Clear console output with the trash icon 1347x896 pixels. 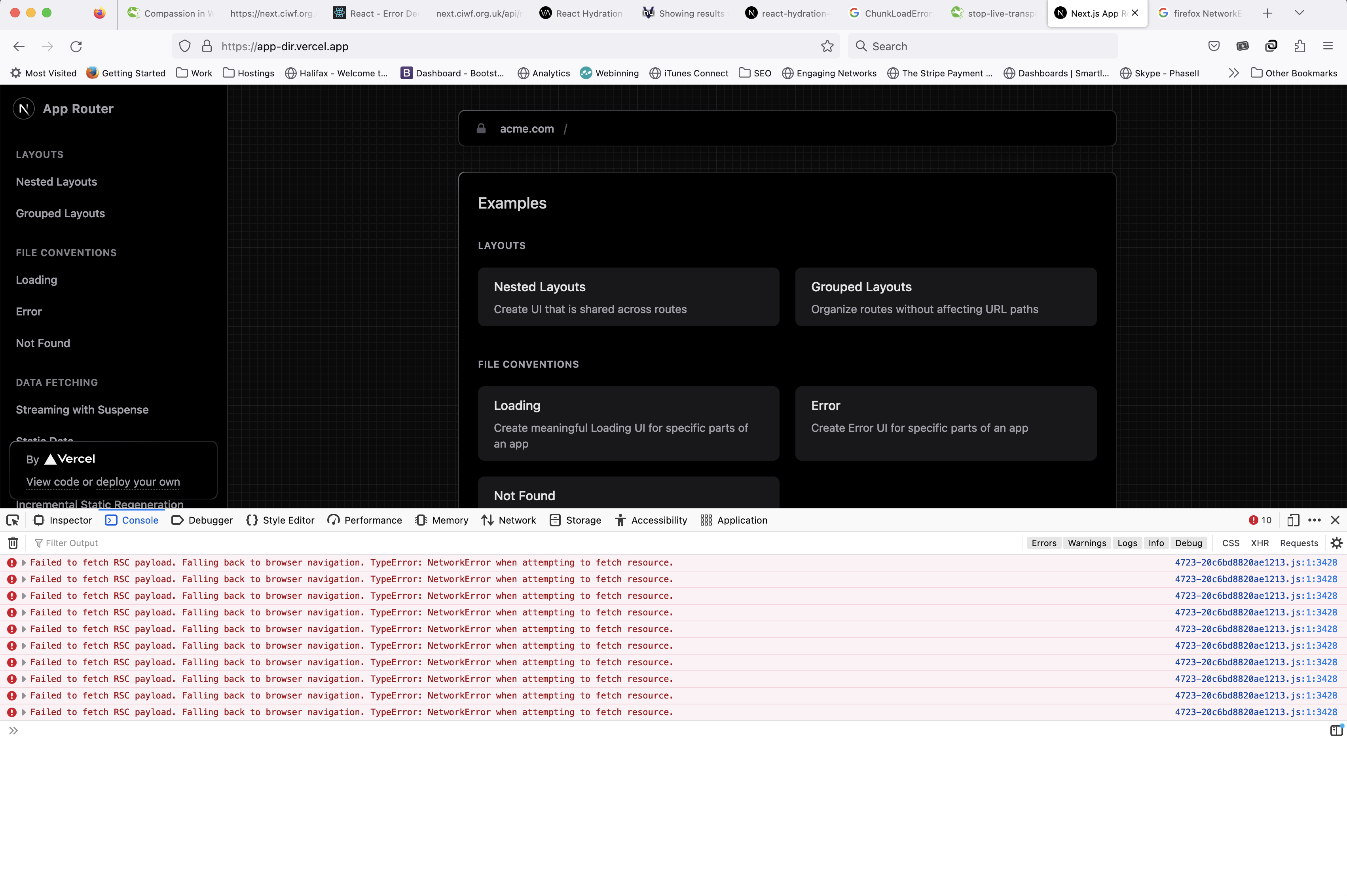pos(13,542)
